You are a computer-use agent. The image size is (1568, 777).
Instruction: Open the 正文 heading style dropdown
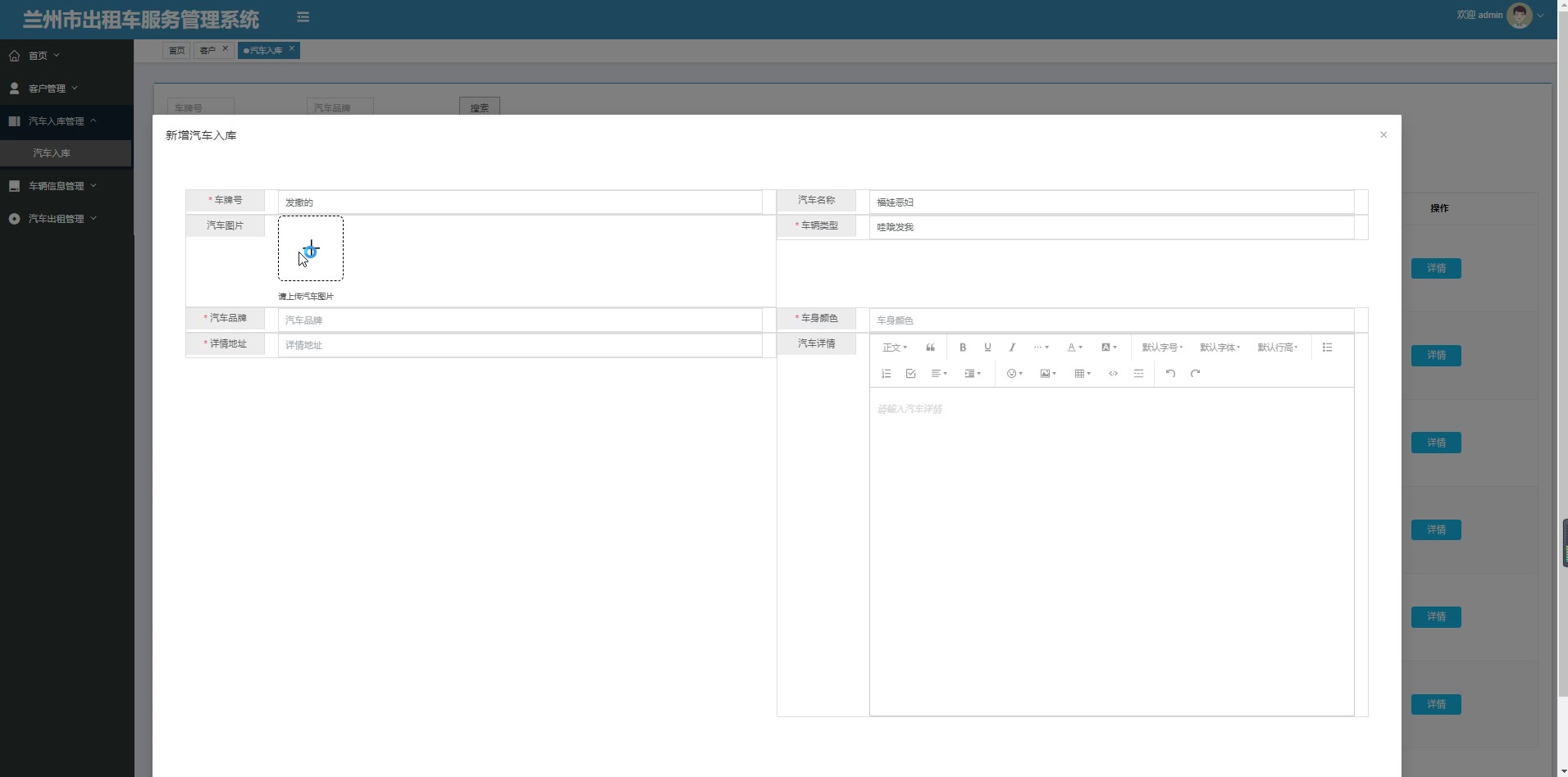(x=895, y=348)
